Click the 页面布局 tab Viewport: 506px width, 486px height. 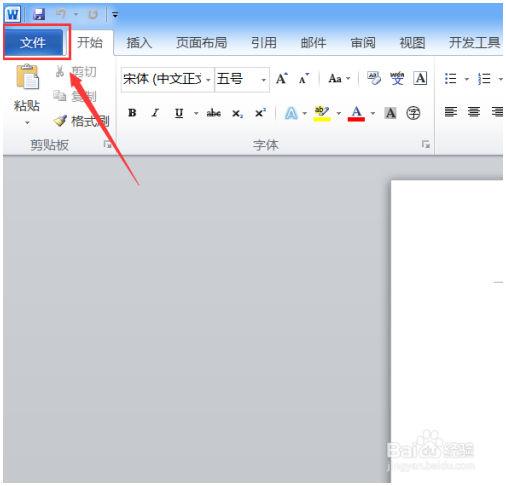(201, 43)
